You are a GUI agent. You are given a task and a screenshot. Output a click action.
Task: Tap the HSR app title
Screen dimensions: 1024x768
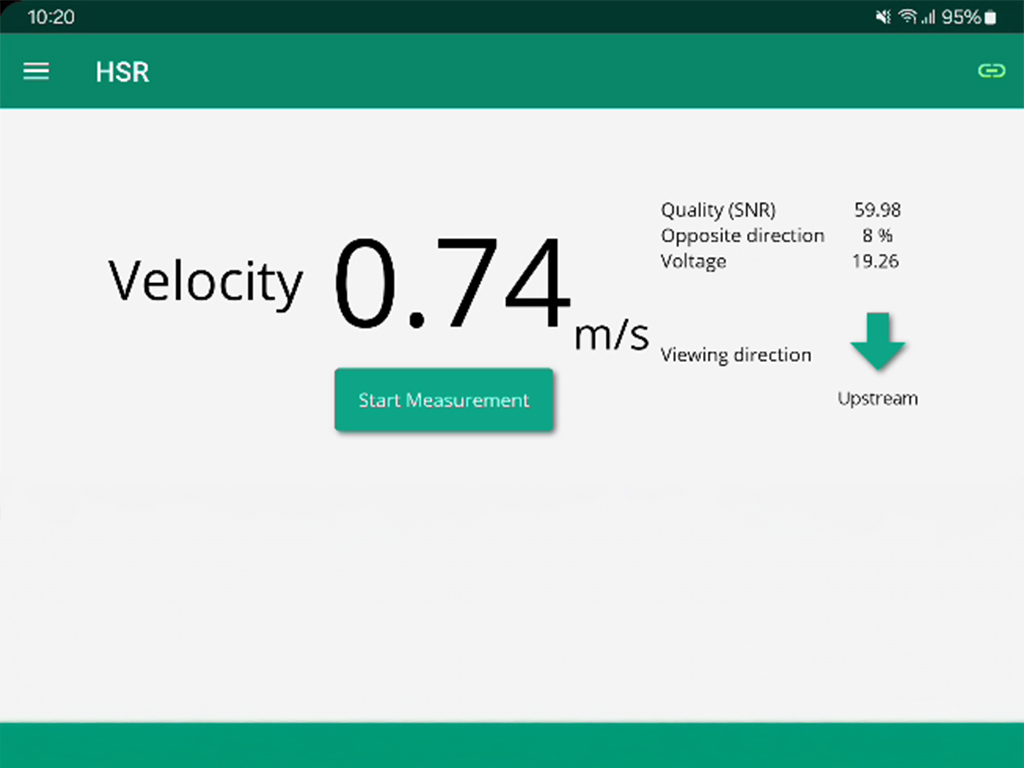122,72
